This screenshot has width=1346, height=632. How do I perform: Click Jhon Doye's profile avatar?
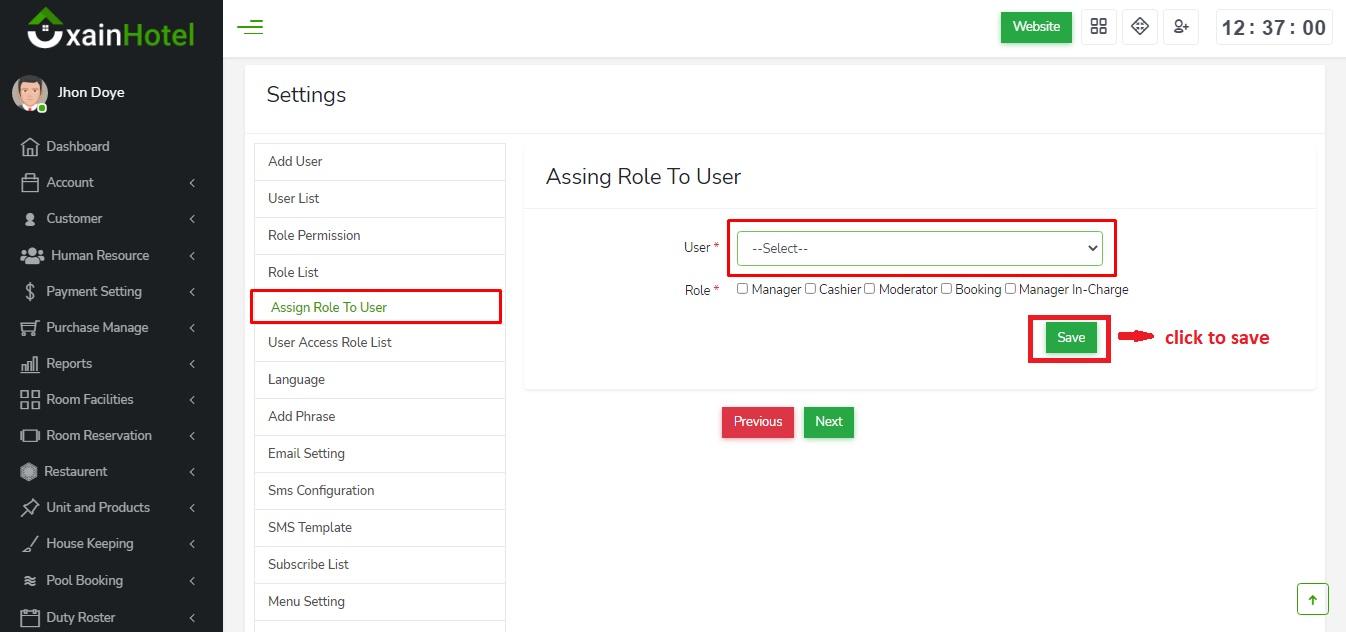pyautogui.click(x=29, y=93)
